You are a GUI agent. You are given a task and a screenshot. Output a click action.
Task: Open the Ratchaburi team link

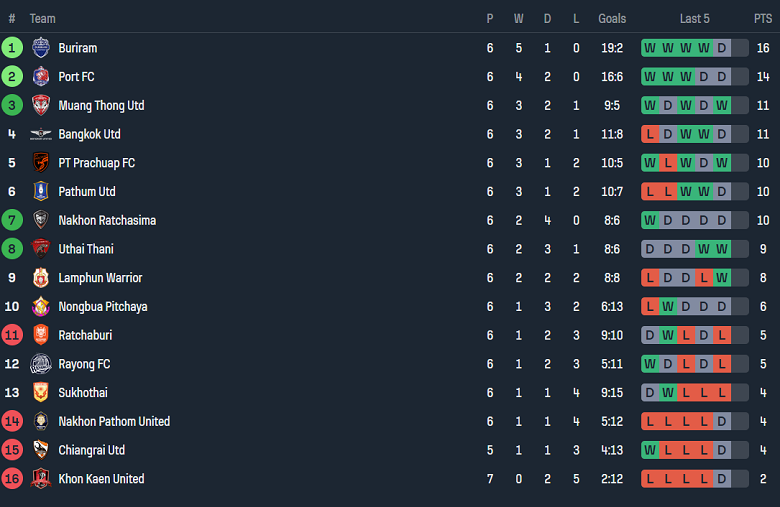[87, 335]
